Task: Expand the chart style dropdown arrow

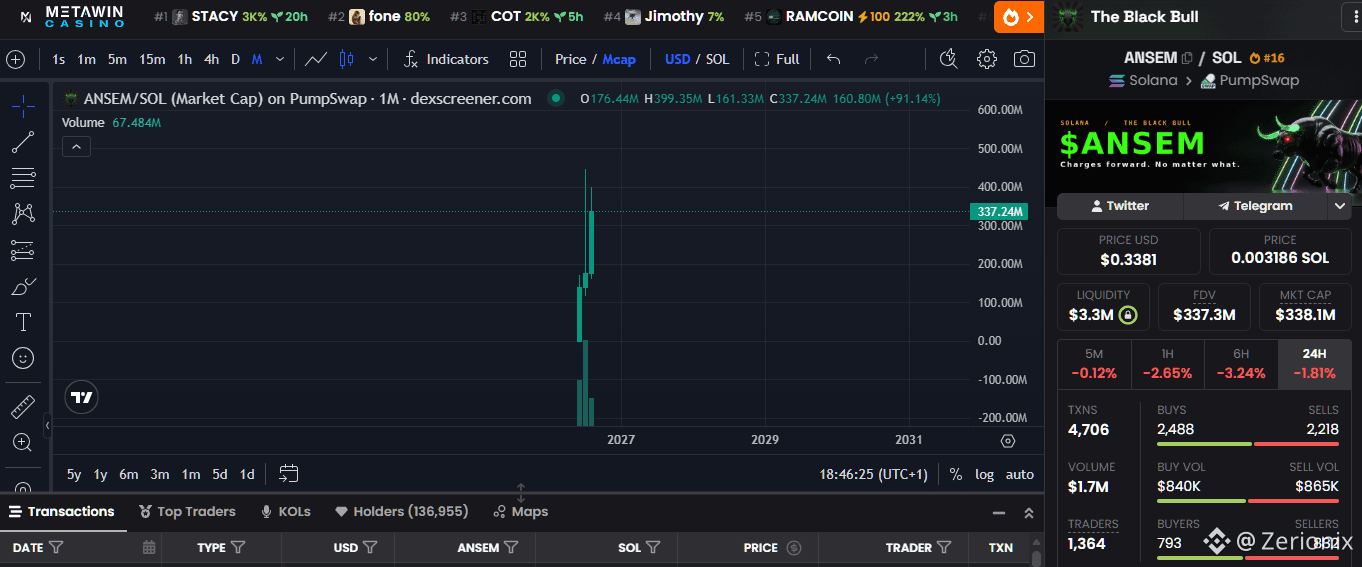Action: point(373,59)
